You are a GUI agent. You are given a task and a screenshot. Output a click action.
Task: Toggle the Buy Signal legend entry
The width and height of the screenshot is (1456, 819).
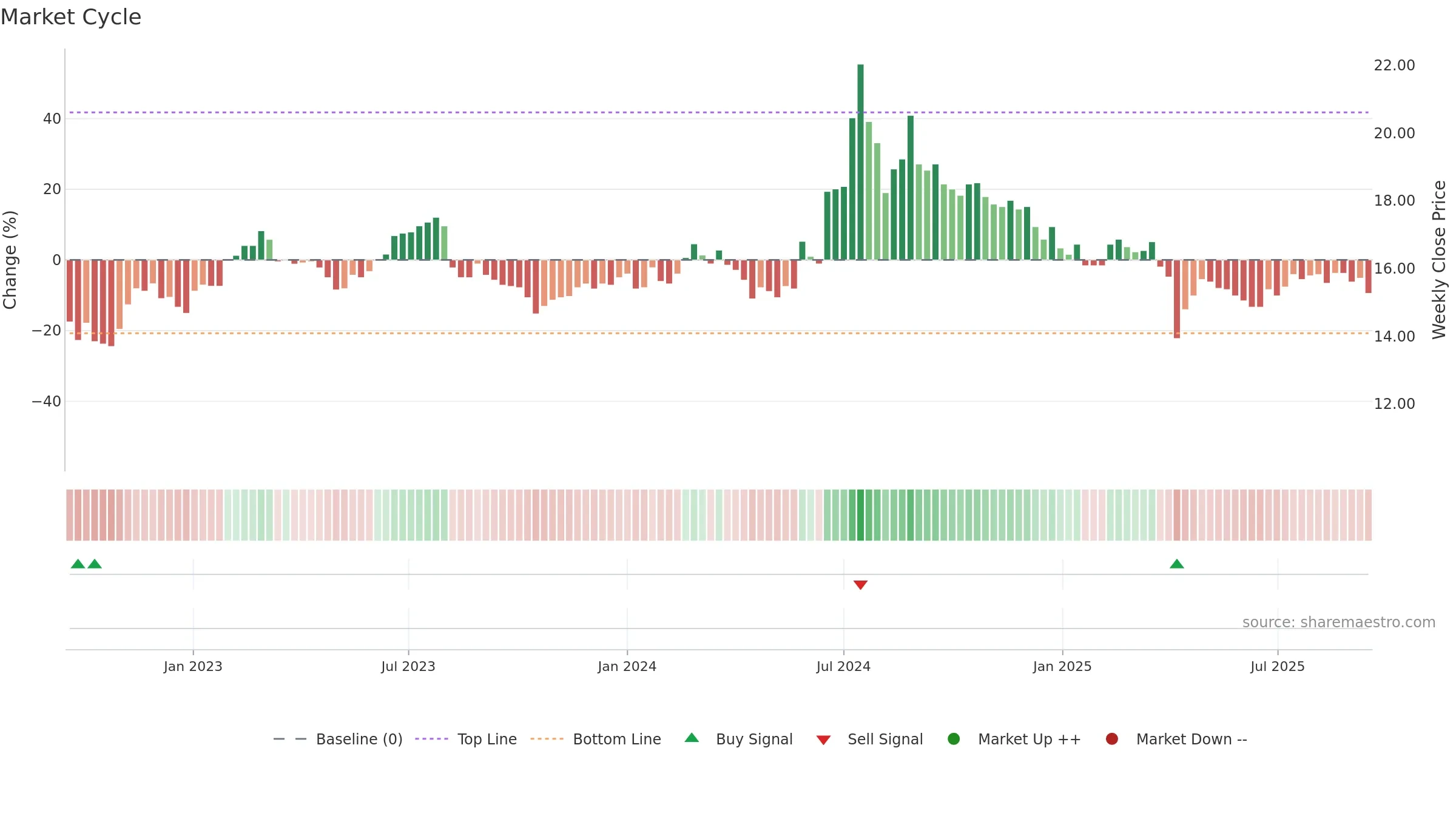[738, 739]
